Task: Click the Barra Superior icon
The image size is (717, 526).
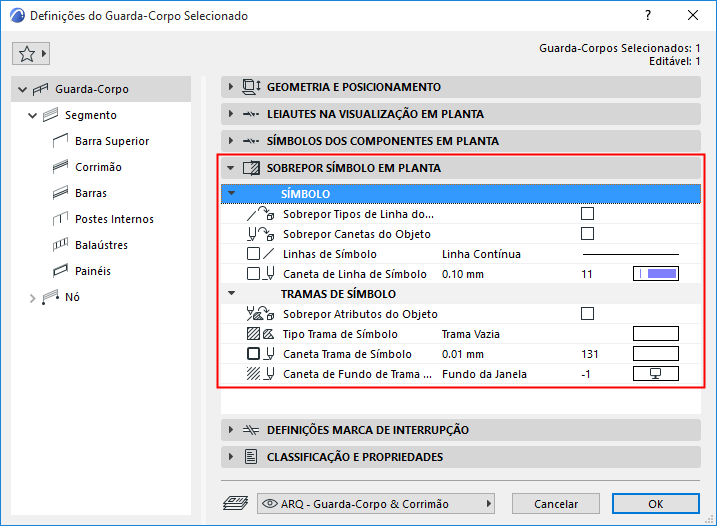Action: click(60, 141)
